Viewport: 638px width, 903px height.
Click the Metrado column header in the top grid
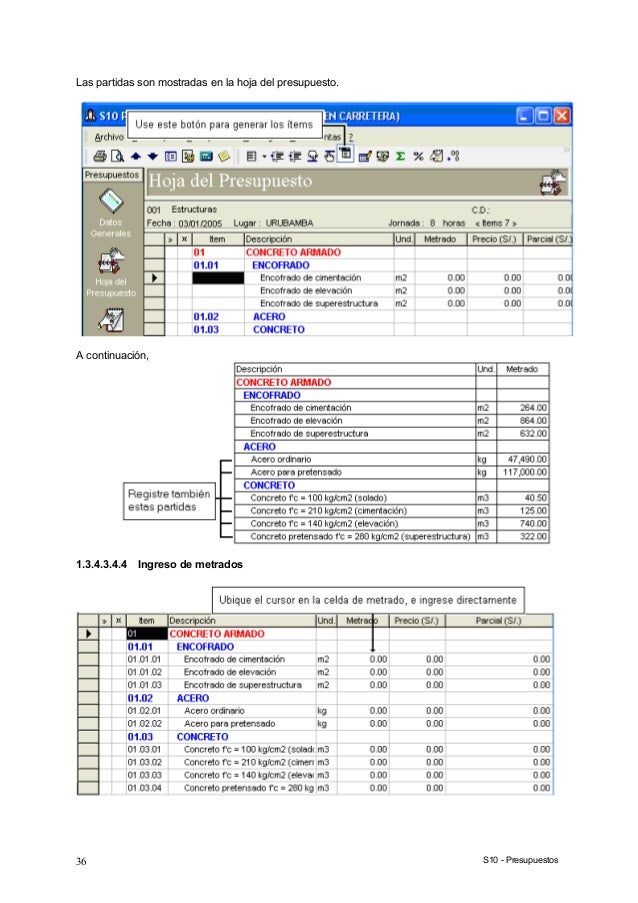tap(440, 239)
